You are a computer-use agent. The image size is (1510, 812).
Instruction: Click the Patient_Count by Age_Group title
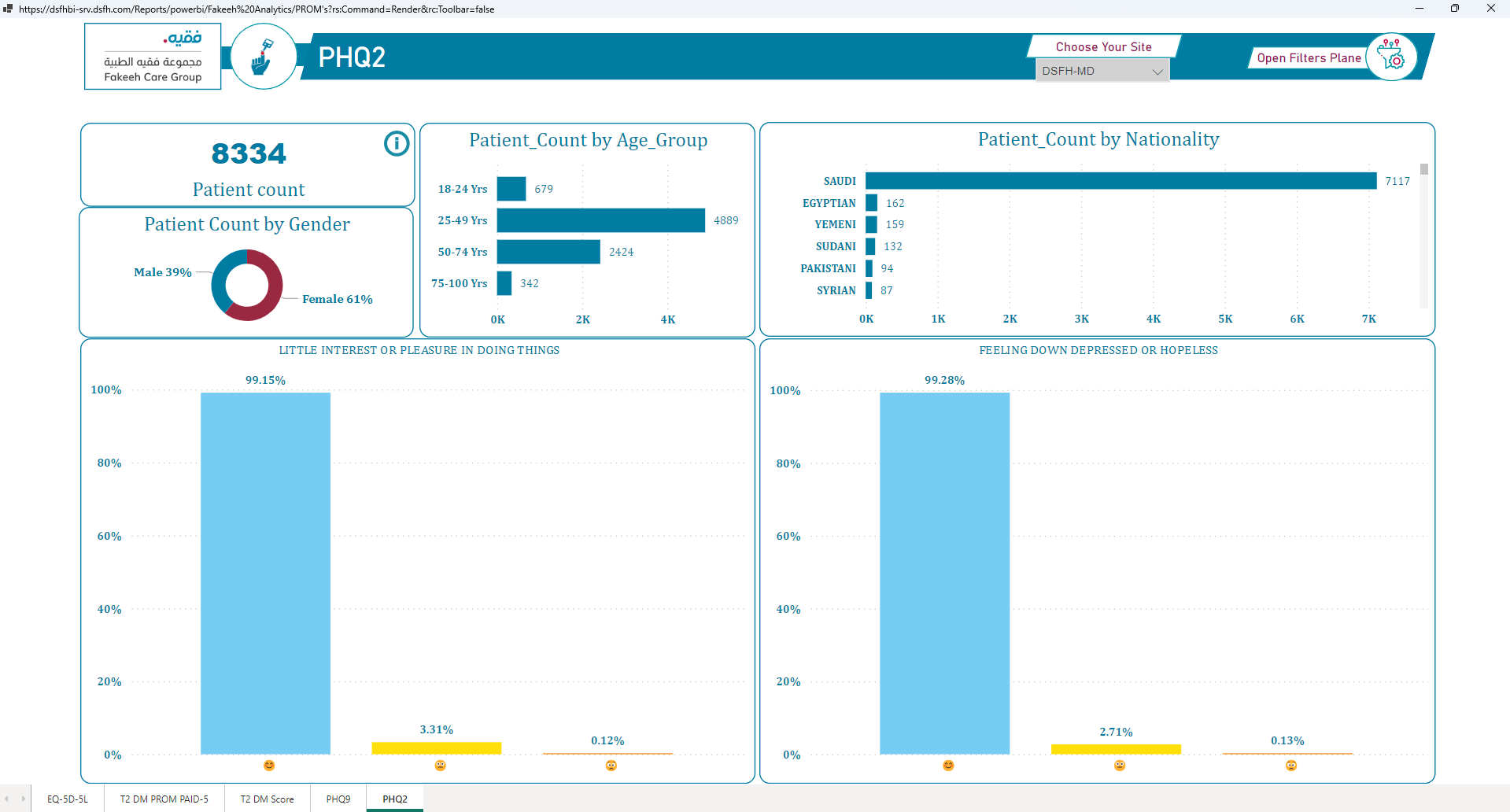(589, 140)
